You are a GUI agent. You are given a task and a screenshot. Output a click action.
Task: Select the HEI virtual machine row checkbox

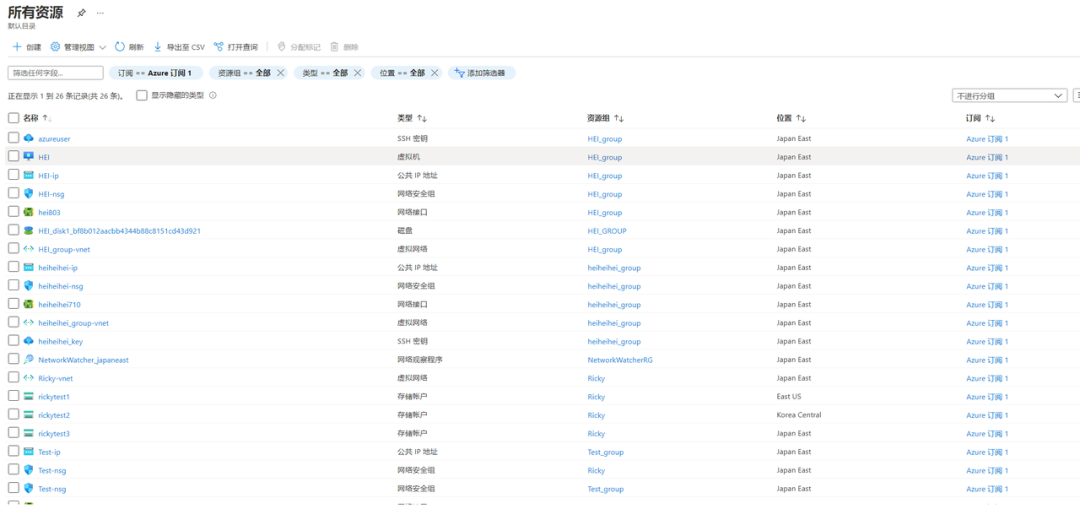[x=13, y=156]
